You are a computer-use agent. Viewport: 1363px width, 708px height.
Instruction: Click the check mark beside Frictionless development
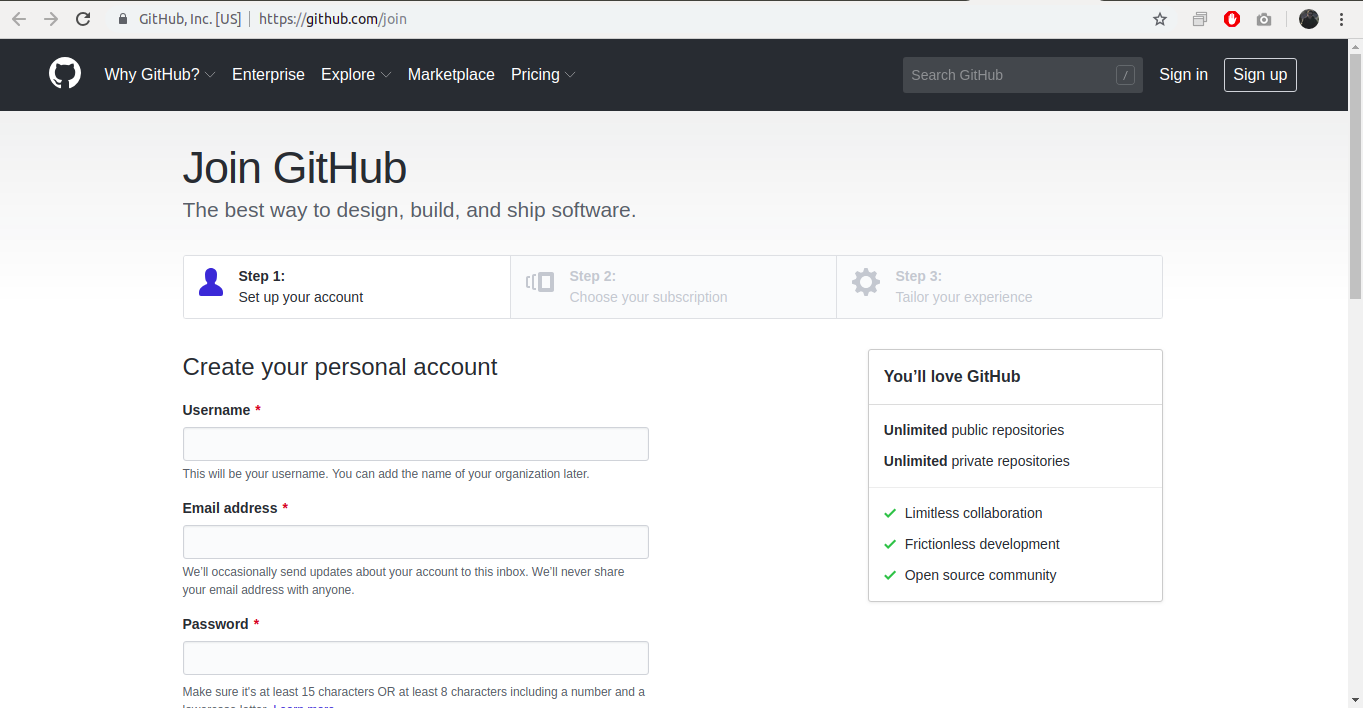coord(890,544)
